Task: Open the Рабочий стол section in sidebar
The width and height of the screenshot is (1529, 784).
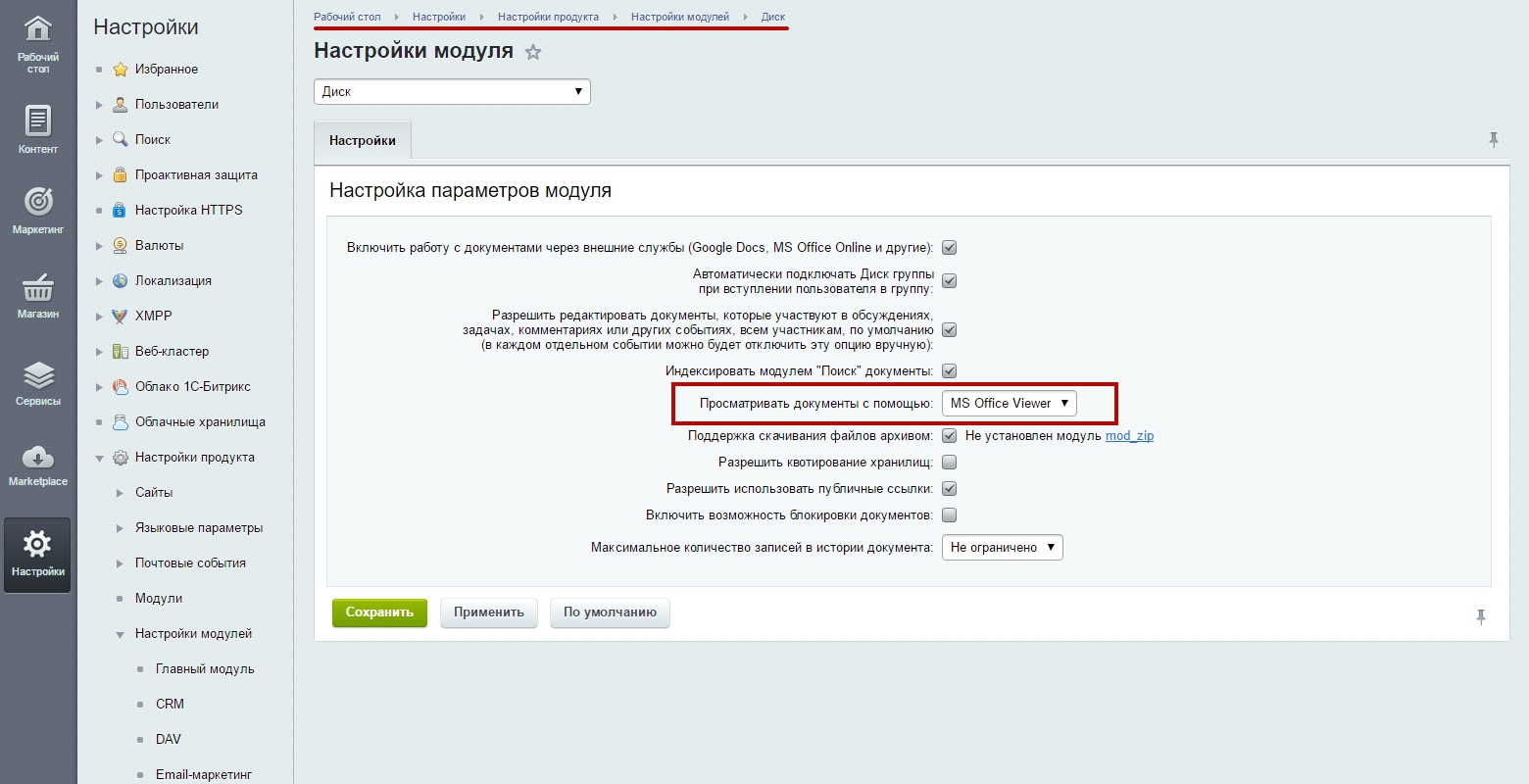Action: point(37,44)
